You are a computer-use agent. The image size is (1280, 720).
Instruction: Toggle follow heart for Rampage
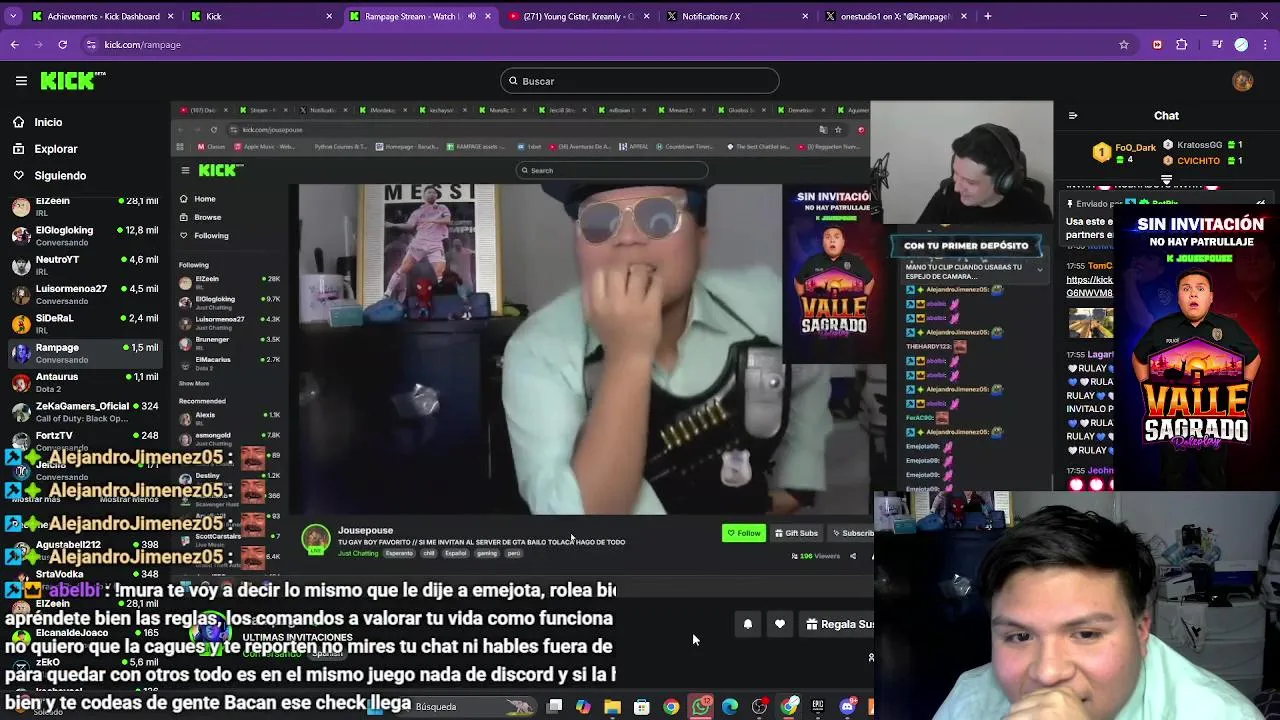pyautogui.click(x=780, y=624)
